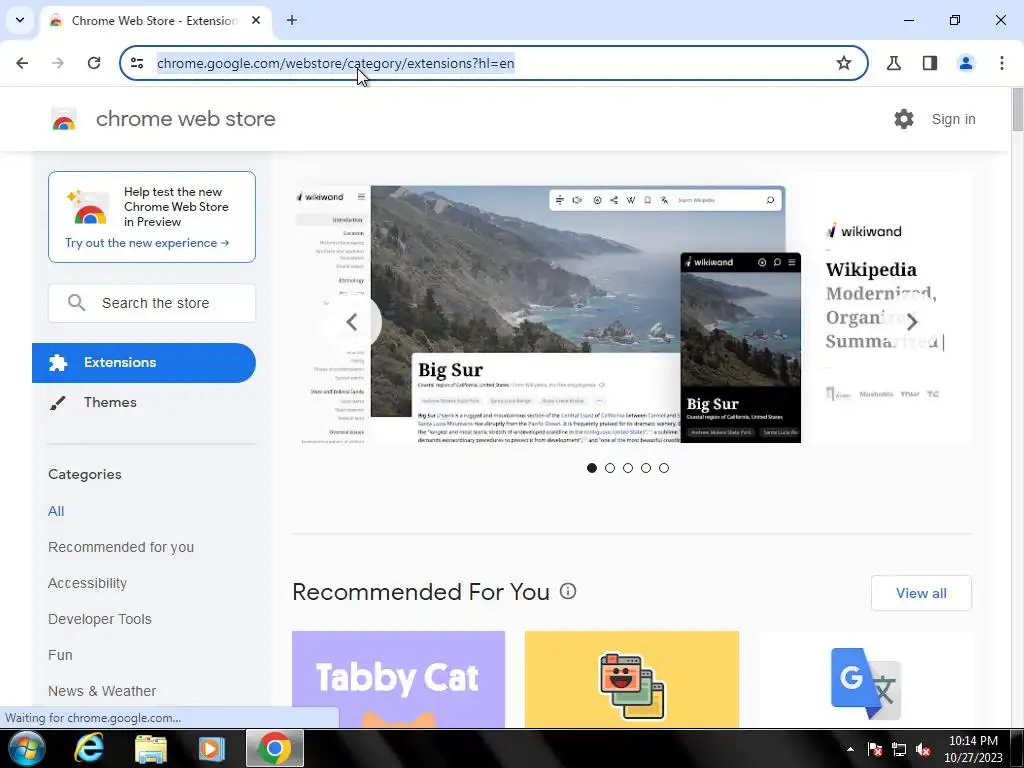Screen dimensions: 1024x768
Task: Click the page vertical scrollbar thumb
Action: click(1017, 109)
